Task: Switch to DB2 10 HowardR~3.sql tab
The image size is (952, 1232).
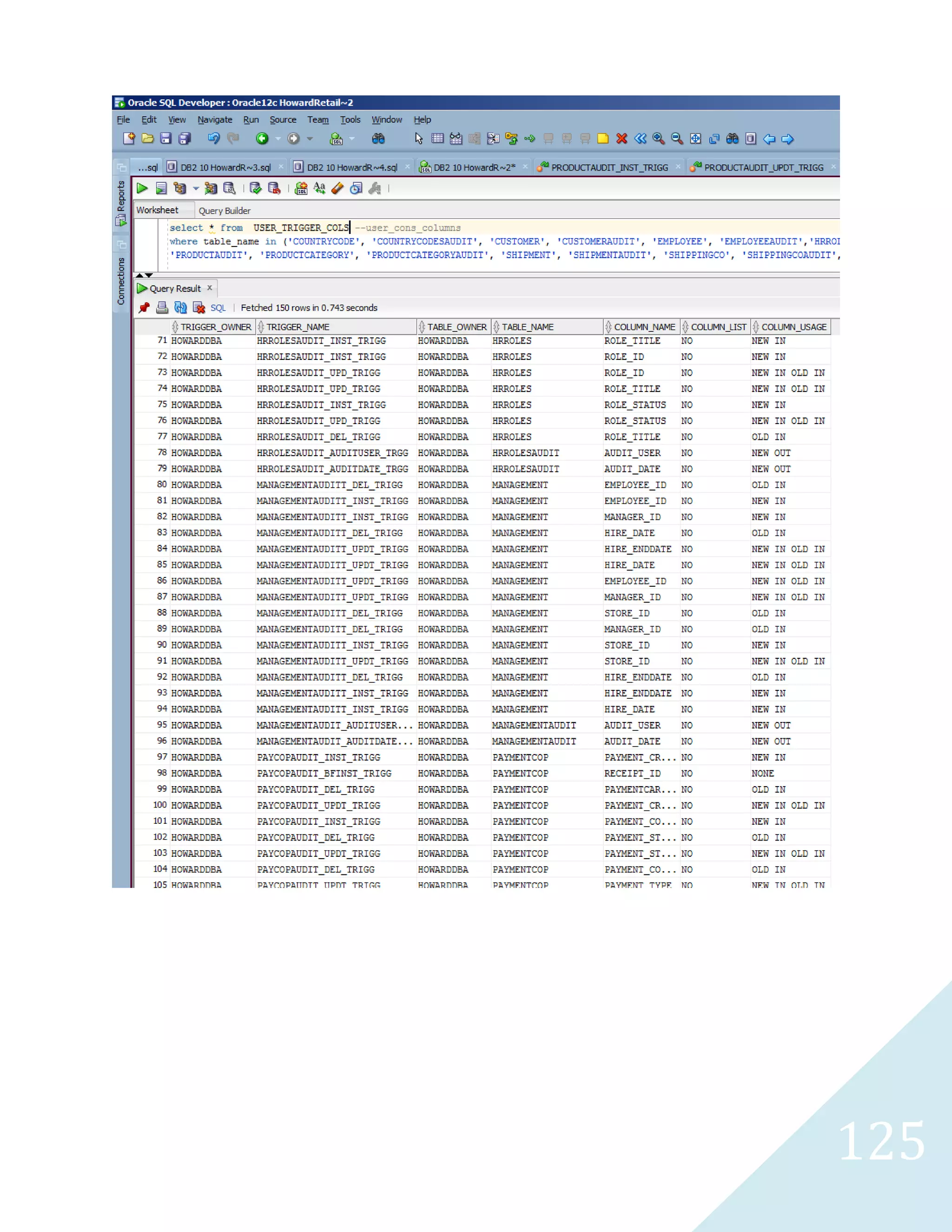Action: pyautogui.click(x=225, y=167)
